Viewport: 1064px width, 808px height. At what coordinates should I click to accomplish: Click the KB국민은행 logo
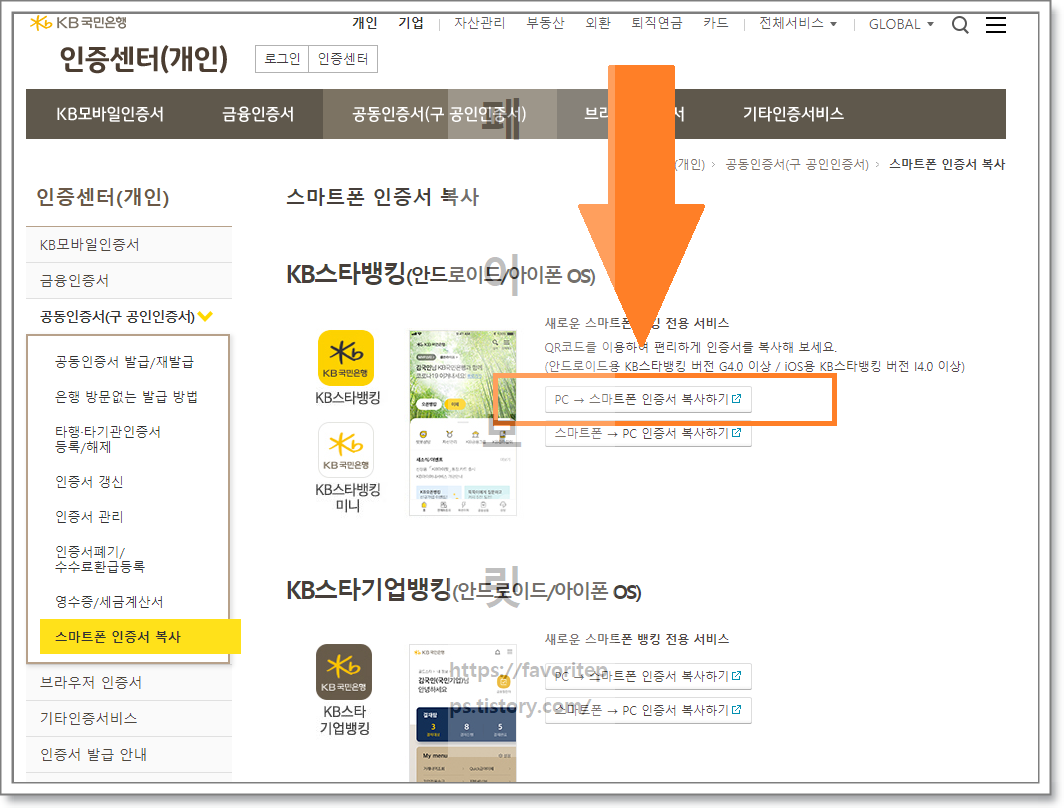[78, 22]
